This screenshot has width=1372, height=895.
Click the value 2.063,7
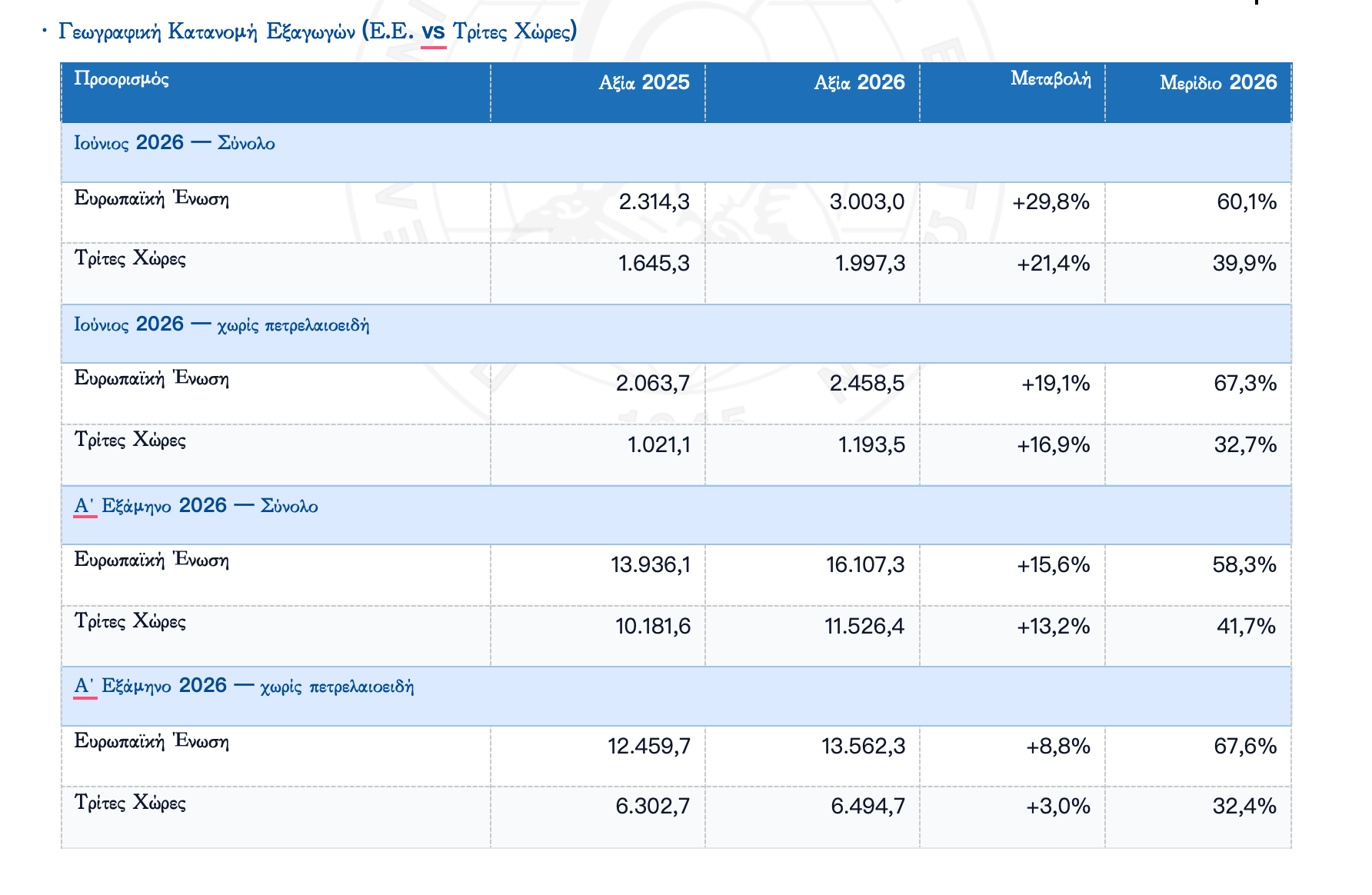(653, 383)
